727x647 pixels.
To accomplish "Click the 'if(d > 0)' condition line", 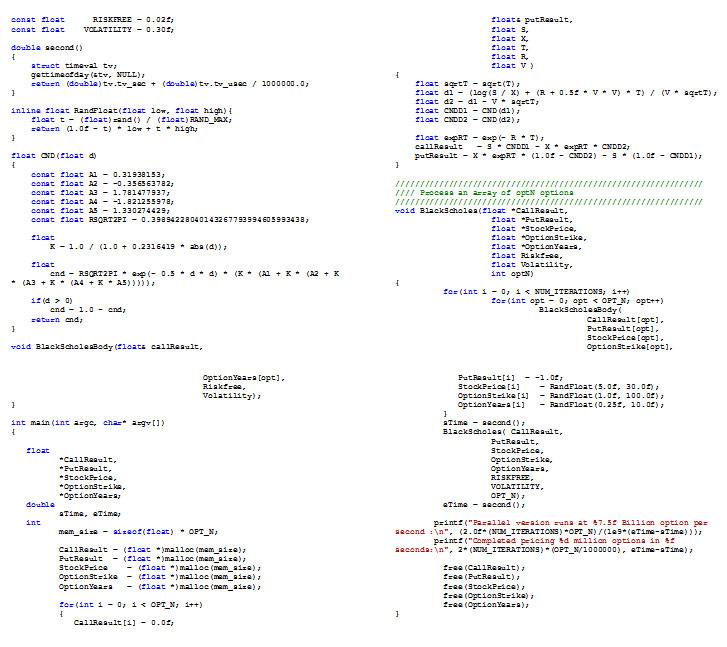I will pos(50,300).
